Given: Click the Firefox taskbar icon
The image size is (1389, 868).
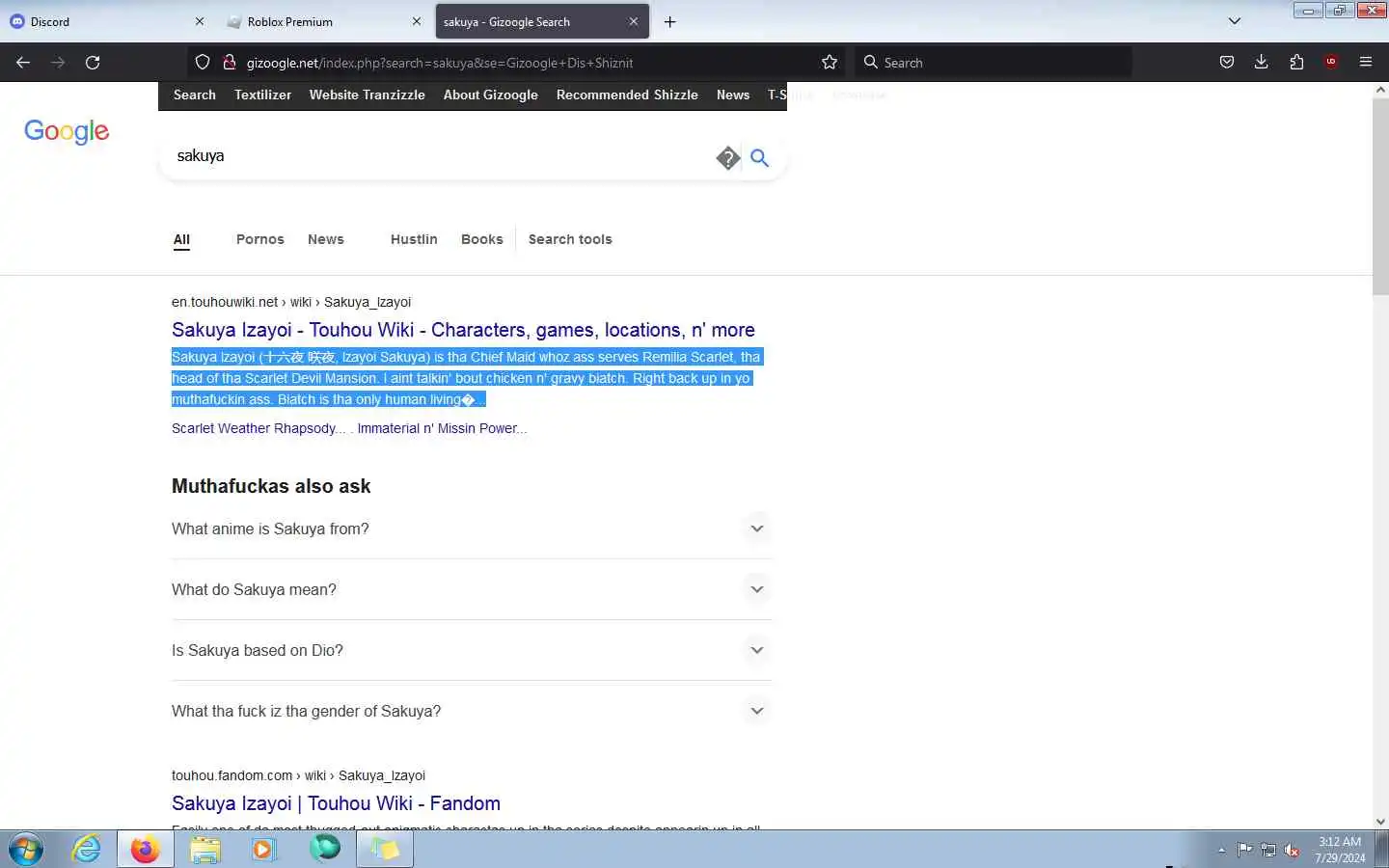Looking at the screenshot, I should point(146,850).
